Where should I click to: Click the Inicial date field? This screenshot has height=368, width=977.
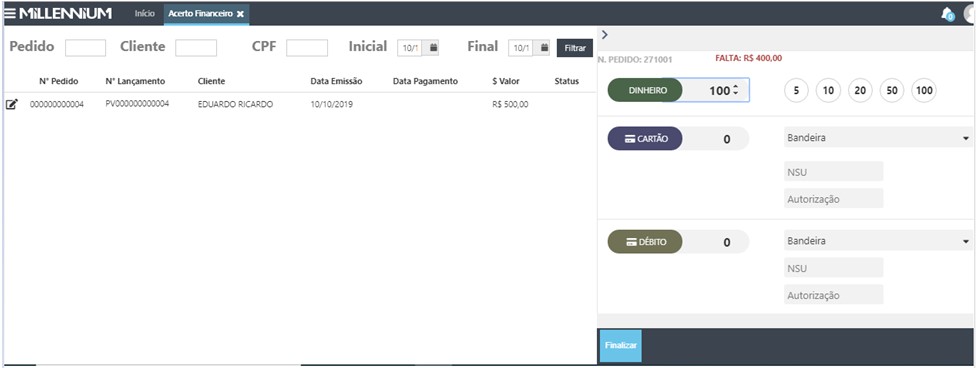(410, 48)
